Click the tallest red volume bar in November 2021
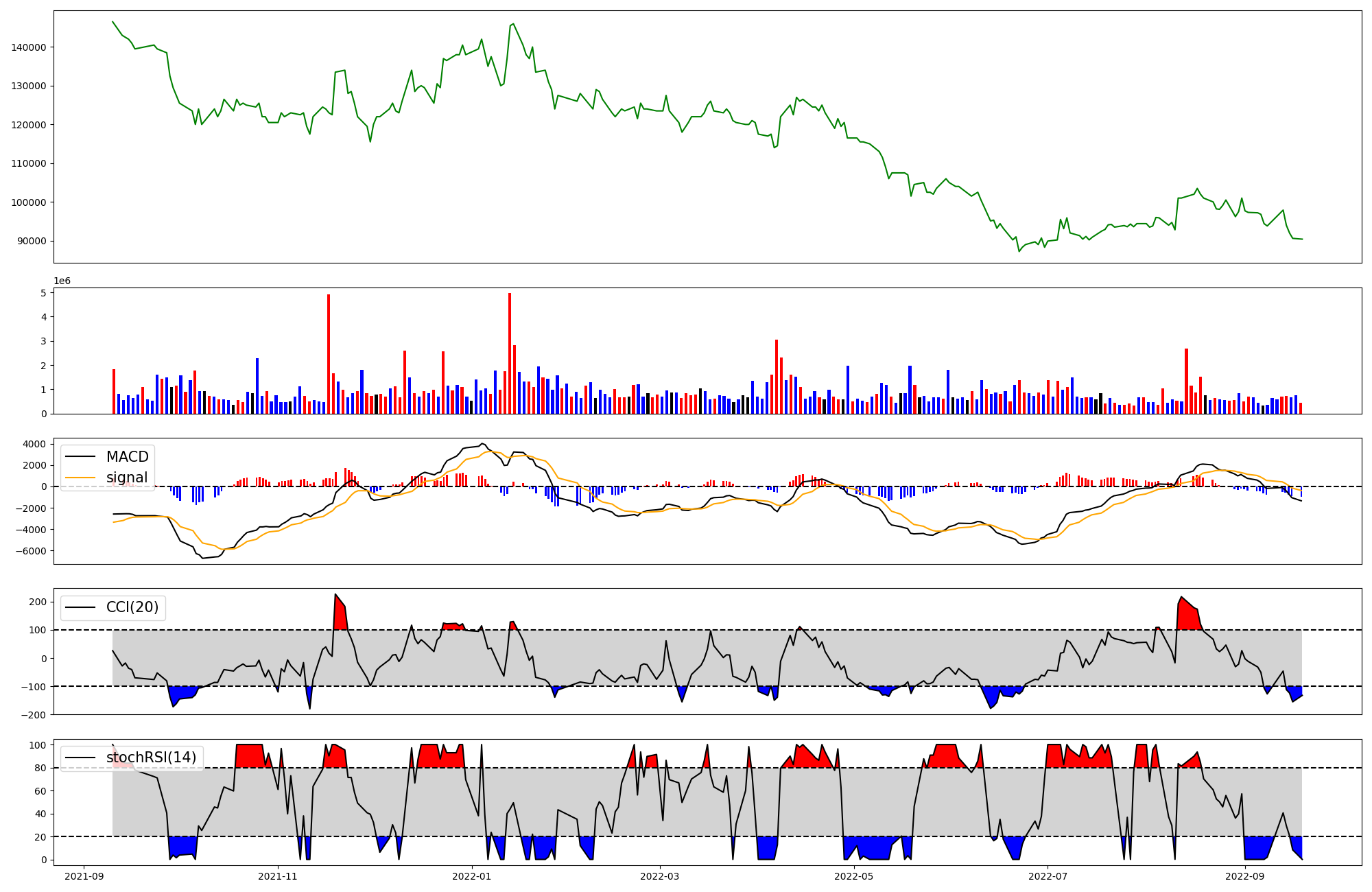 329,354
